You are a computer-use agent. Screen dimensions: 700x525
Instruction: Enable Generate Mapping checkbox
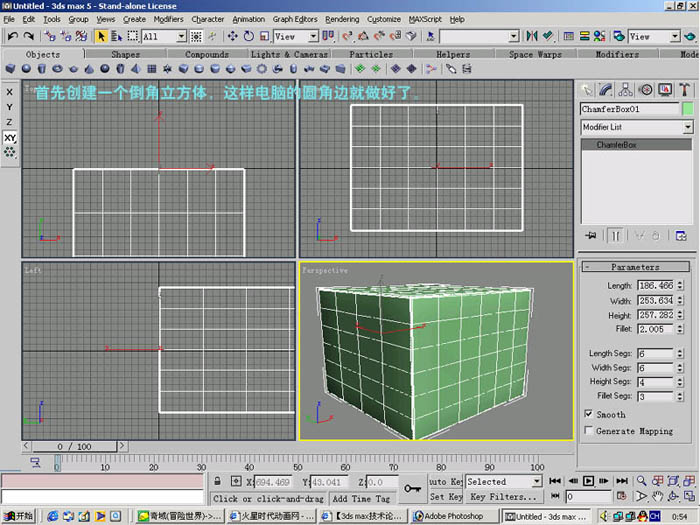[x=588, y=430]
